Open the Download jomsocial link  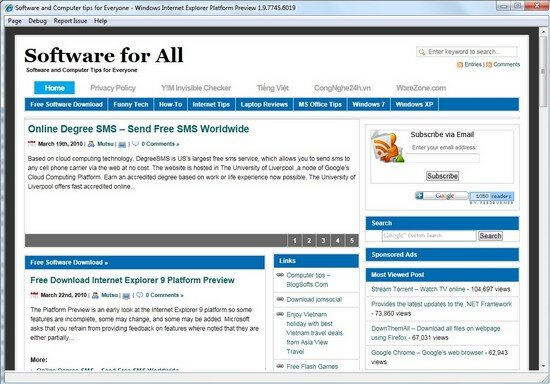pos(314,299)
